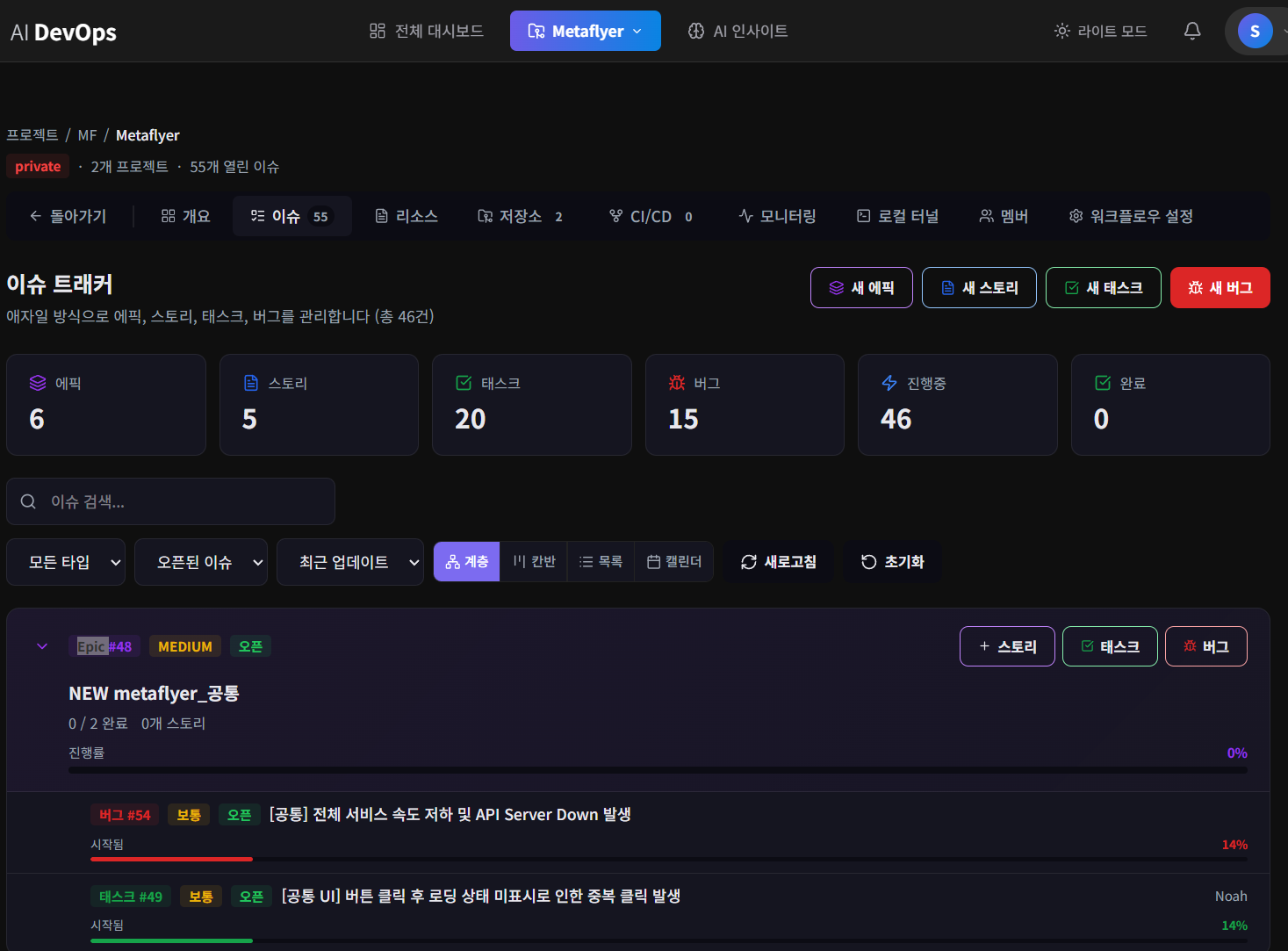1288x951 pixels.
Task: Add a story with + 스토리 button
Action: tap(1007, 646)
